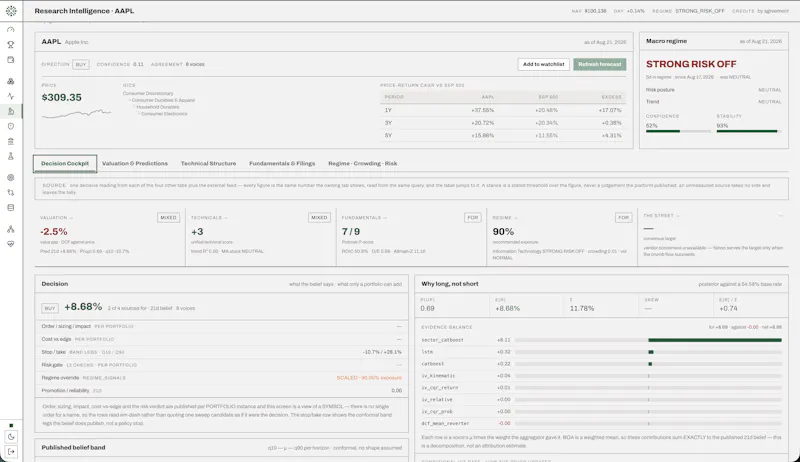Viewport: 800px width, 462px height.
Task: Open the wallet icon in sidebar
Action: point(11,60)
